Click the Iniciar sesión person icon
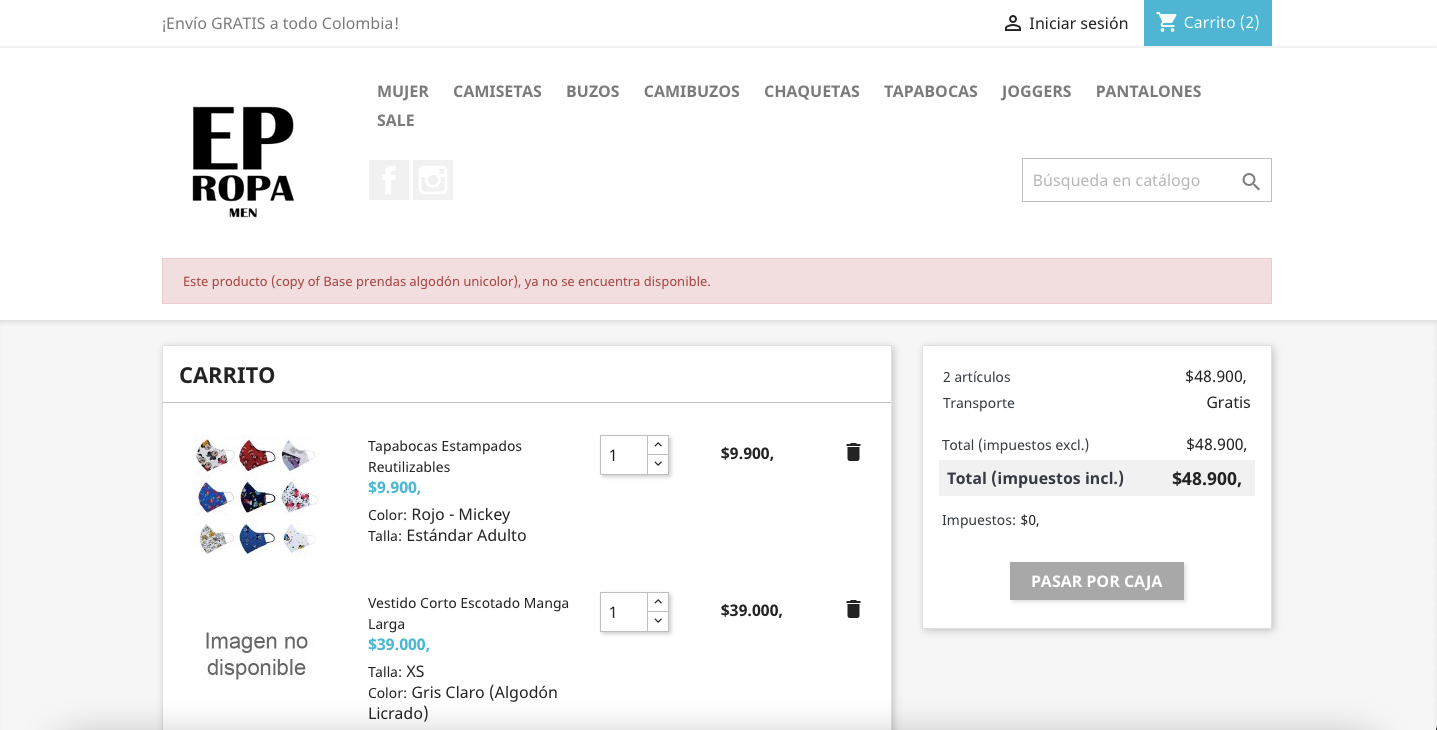Image resolution: width=1437 pixels, height=730 pixels. click(1013, 23)
